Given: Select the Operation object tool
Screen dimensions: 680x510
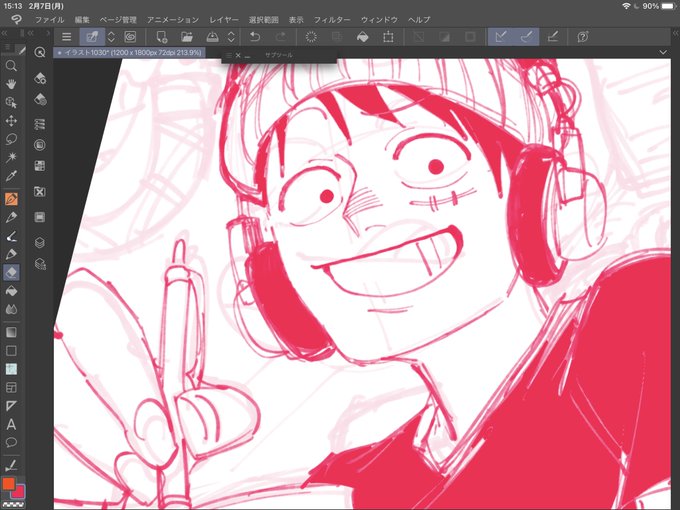Looking at the screenshot, I should tap(11, 102).
